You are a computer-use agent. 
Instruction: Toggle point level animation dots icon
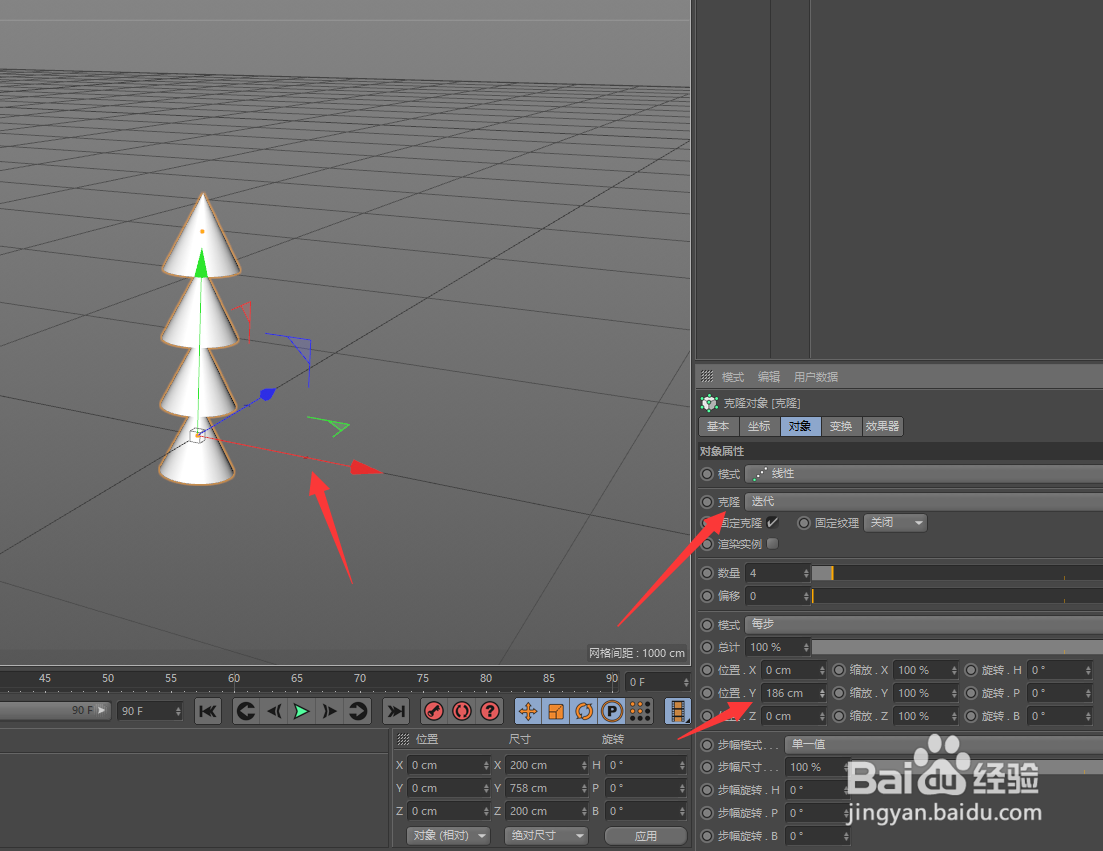click(x=639, y=711)
